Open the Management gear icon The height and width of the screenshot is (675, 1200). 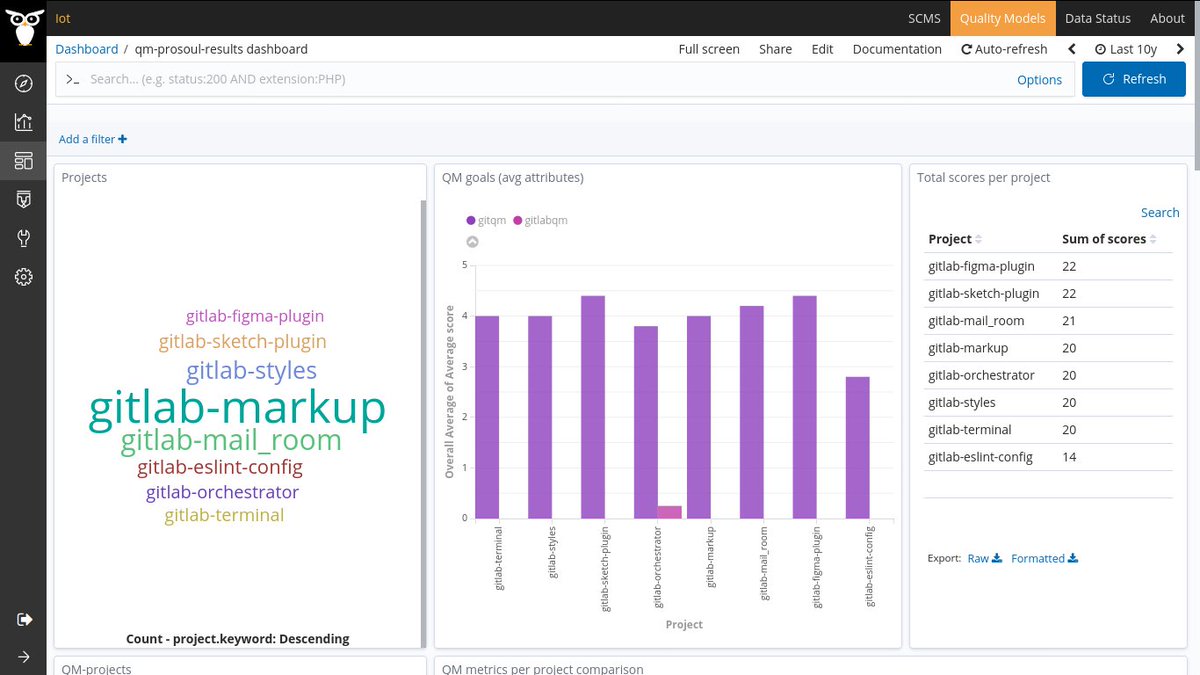[23, 277]
